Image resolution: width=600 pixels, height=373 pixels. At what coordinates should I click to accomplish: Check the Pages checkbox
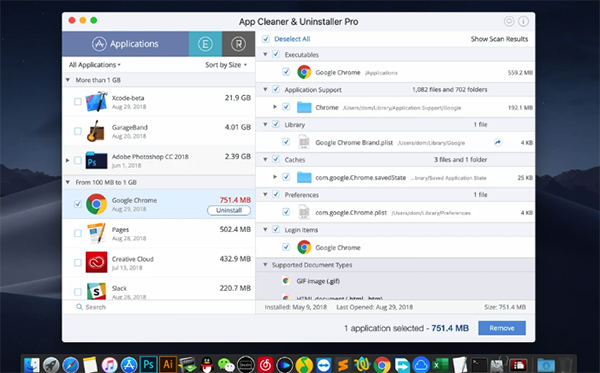click(78, 233)
